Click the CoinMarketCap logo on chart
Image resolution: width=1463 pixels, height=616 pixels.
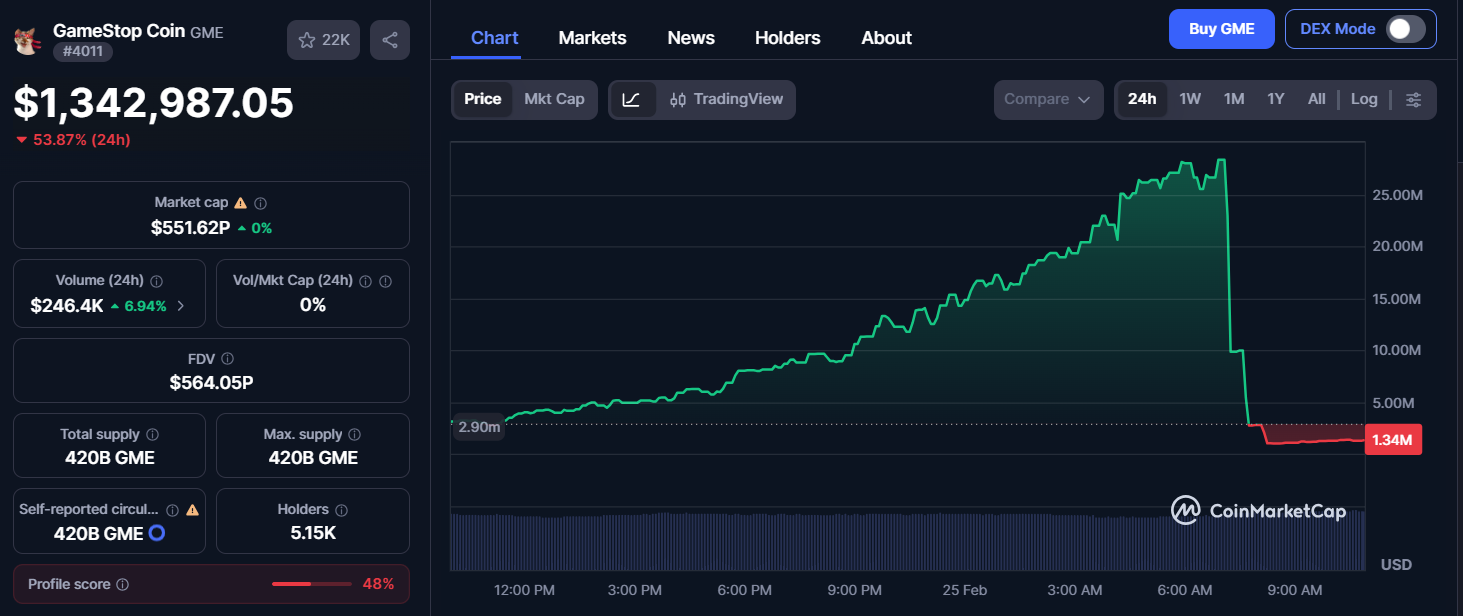[1258, 511]
